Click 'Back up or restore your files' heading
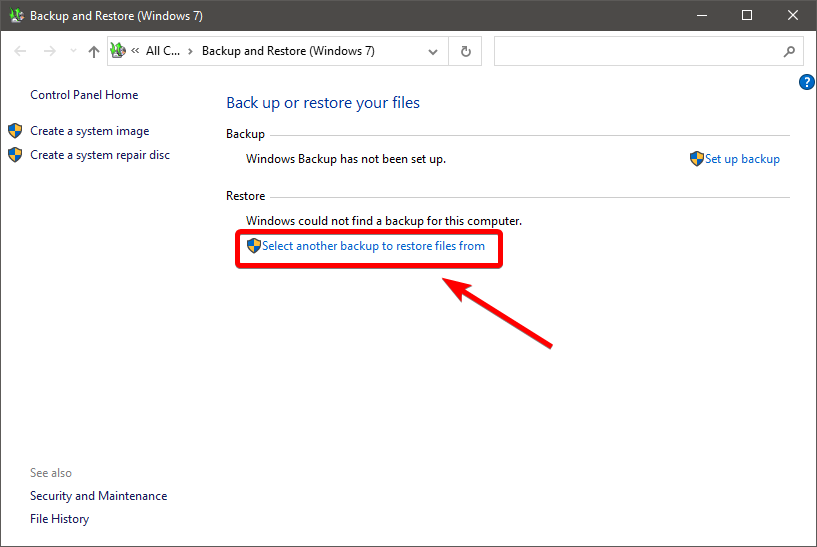This screenshot has width=817, height=547. pos(323,103)
